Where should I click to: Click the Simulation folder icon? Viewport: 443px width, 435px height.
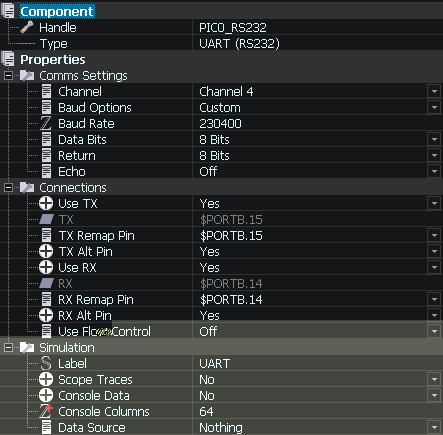pyautogui.click(x=27, y=347)
